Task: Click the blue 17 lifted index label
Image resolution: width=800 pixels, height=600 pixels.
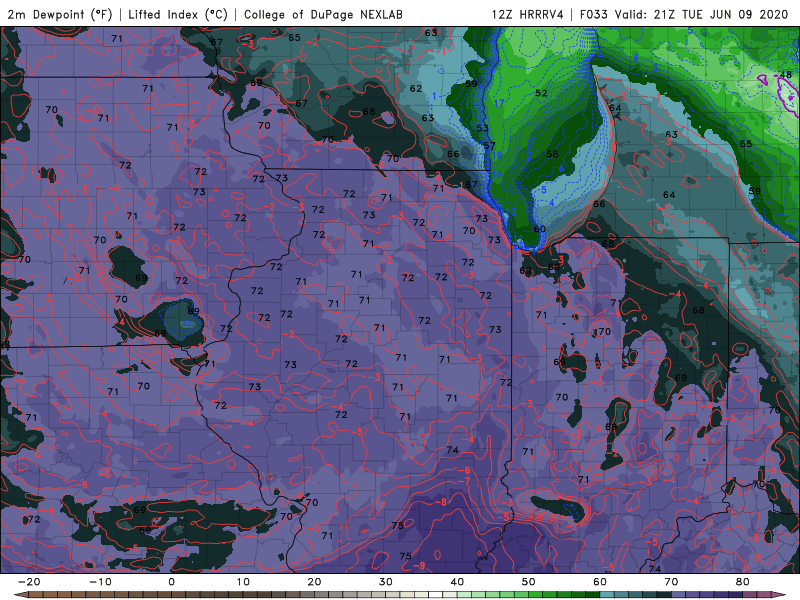Action: click(x=498, y=103)
